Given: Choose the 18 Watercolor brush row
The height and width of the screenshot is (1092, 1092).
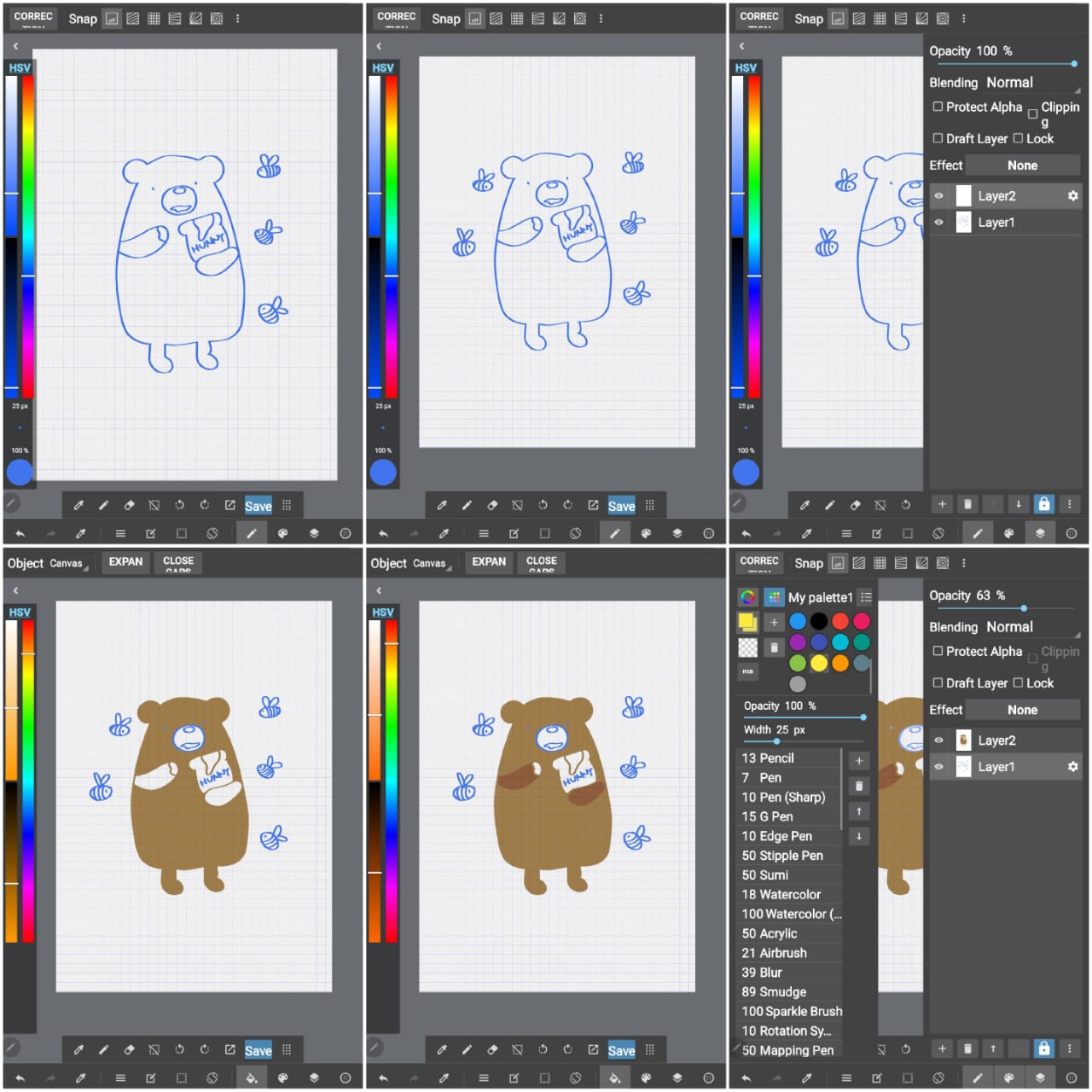Looking at the screenshot, I should coord(789,894).
